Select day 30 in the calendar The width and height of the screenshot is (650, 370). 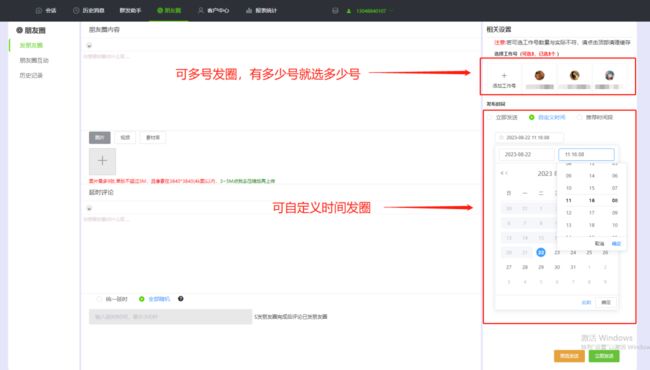[557, 267]
